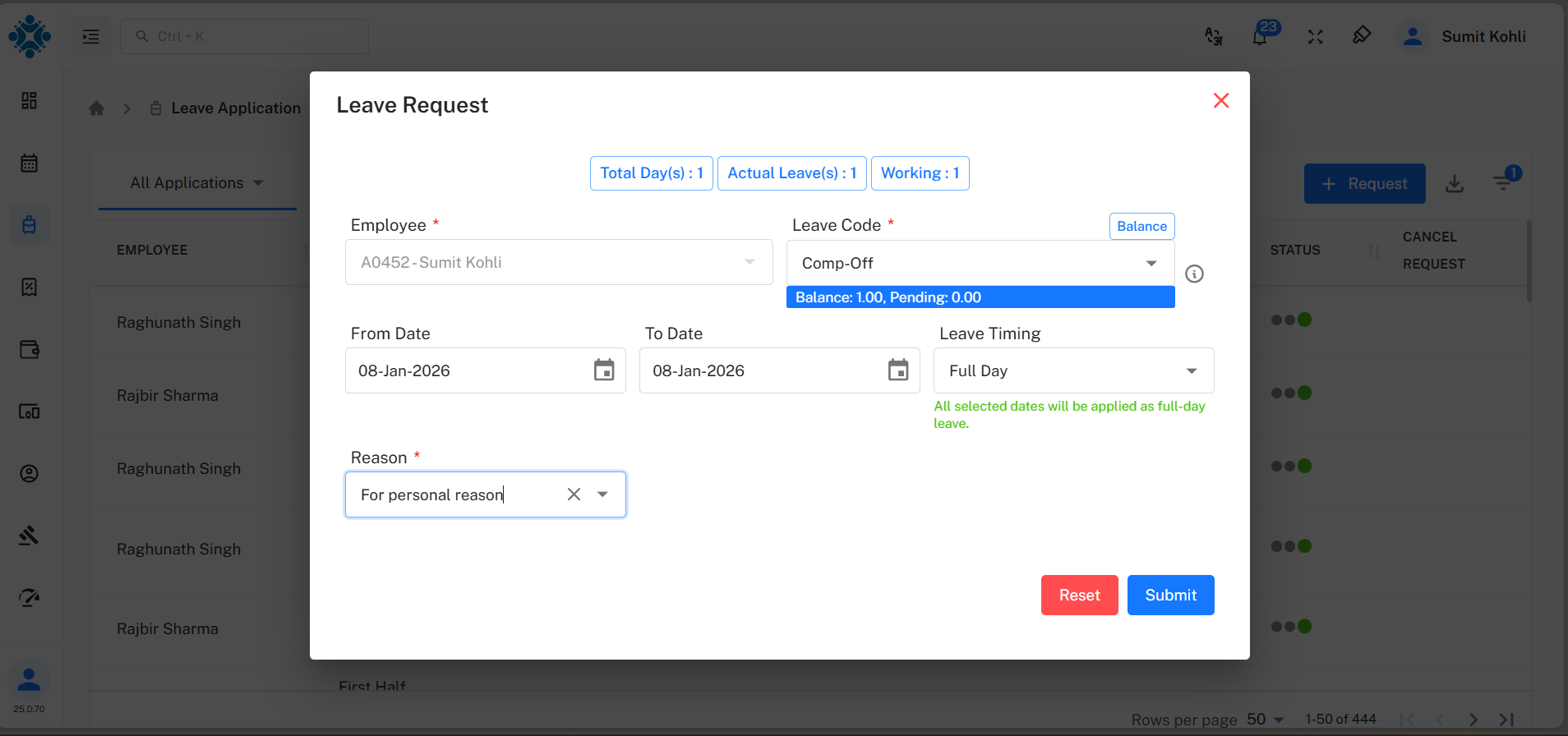Click the sidebar menu collapse icon
This screenshot has height=736, width=1568.
tap(91, 37)
